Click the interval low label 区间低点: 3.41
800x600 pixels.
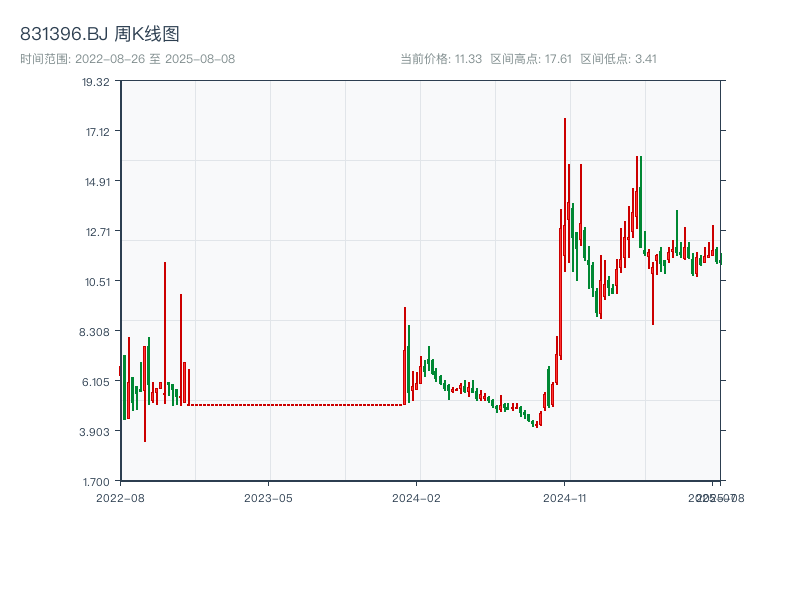618,59
